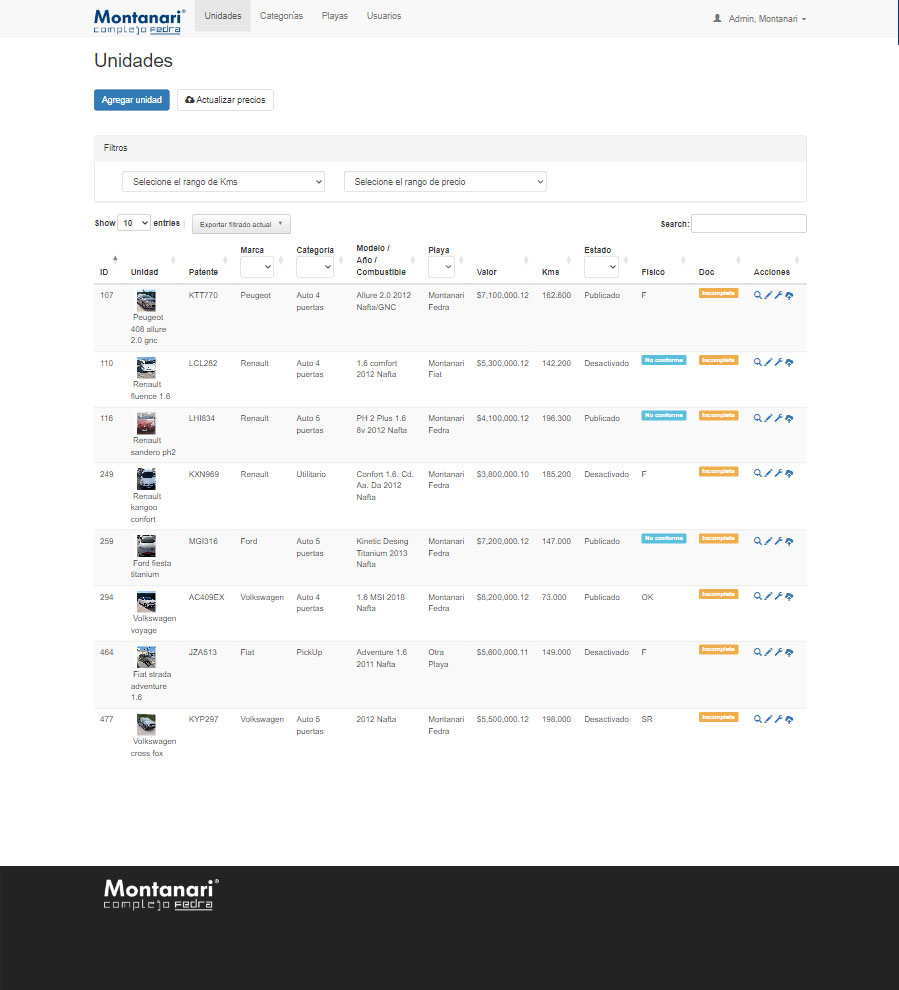Change the show entries count dropdown
The width and height of the screenshot is (899, 990).
pos(134,223)
